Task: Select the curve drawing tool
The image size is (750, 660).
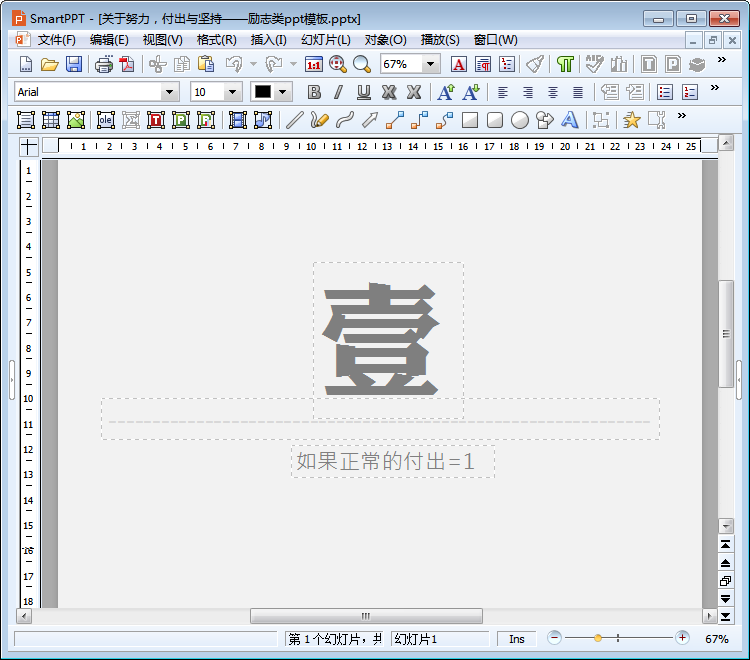Action: (345, 120)
